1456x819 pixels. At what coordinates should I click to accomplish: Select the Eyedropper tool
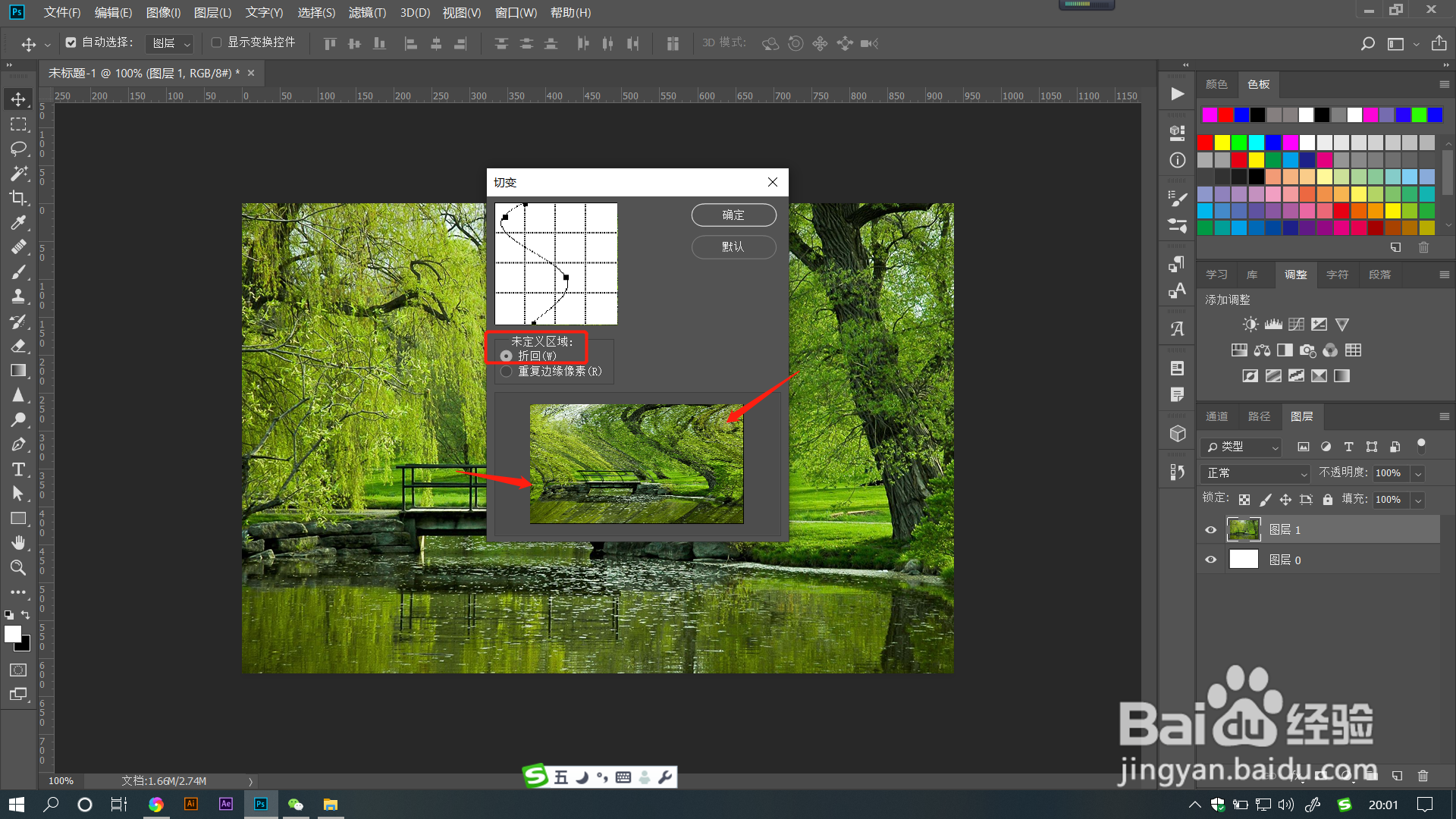click(18, 223)
